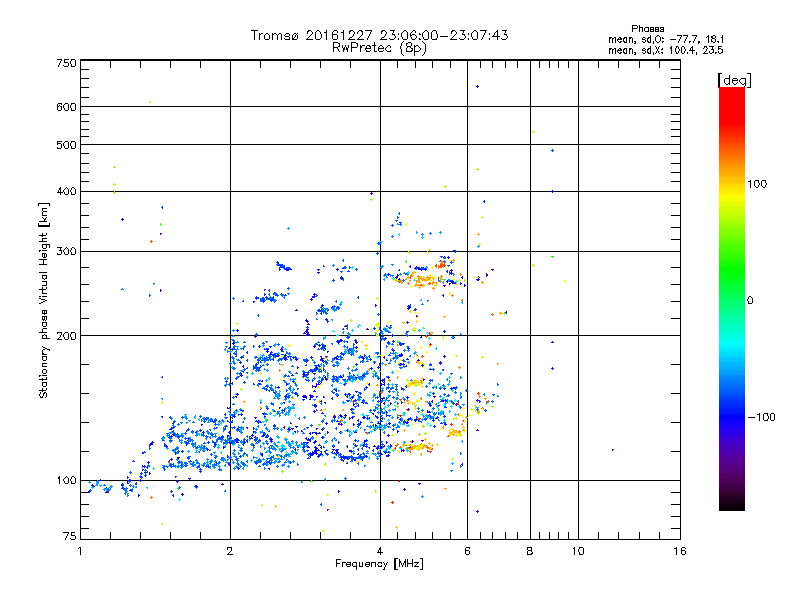Click the y-axis tick label '100'
The image size is (800, 600).
click(x=66, y=481)
